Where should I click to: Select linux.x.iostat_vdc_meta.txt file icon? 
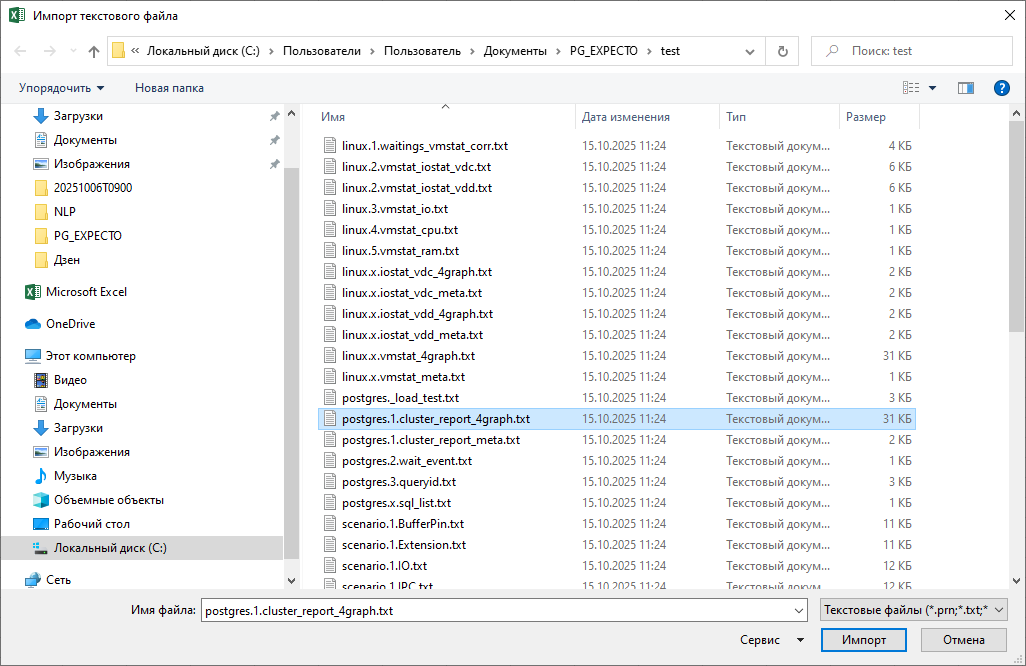(330, 292)
